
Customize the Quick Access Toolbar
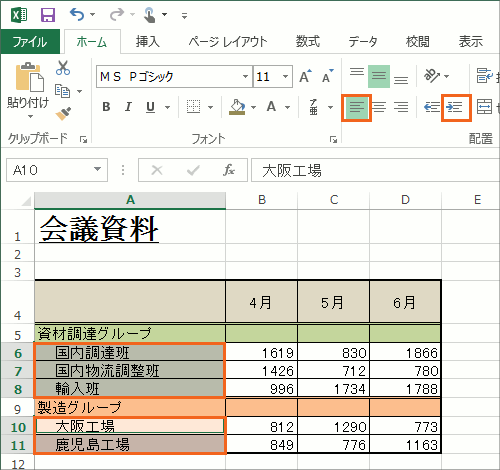coord(184,15)
